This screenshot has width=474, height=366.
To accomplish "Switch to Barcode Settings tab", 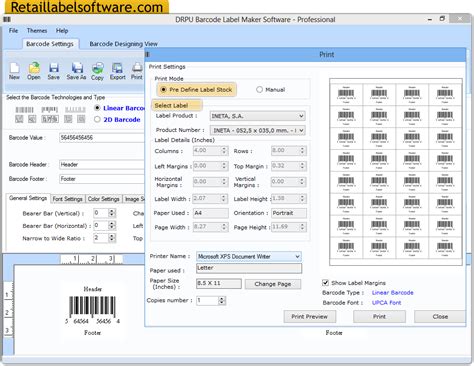I will (x=50, y=44).
